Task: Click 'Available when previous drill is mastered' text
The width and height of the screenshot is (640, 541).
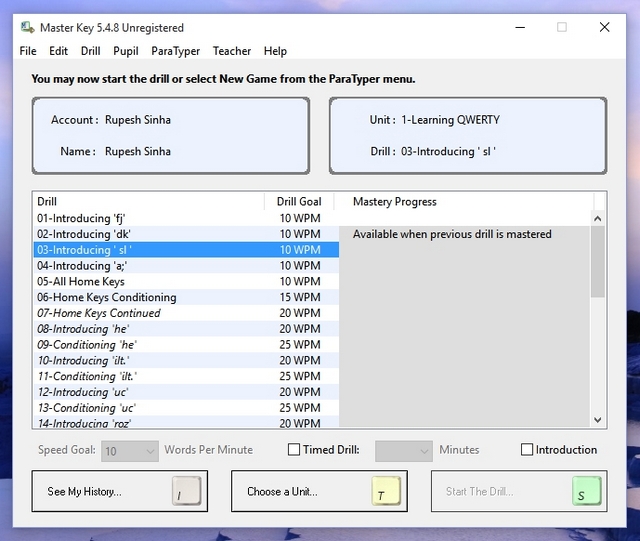Action: point(452,234)
